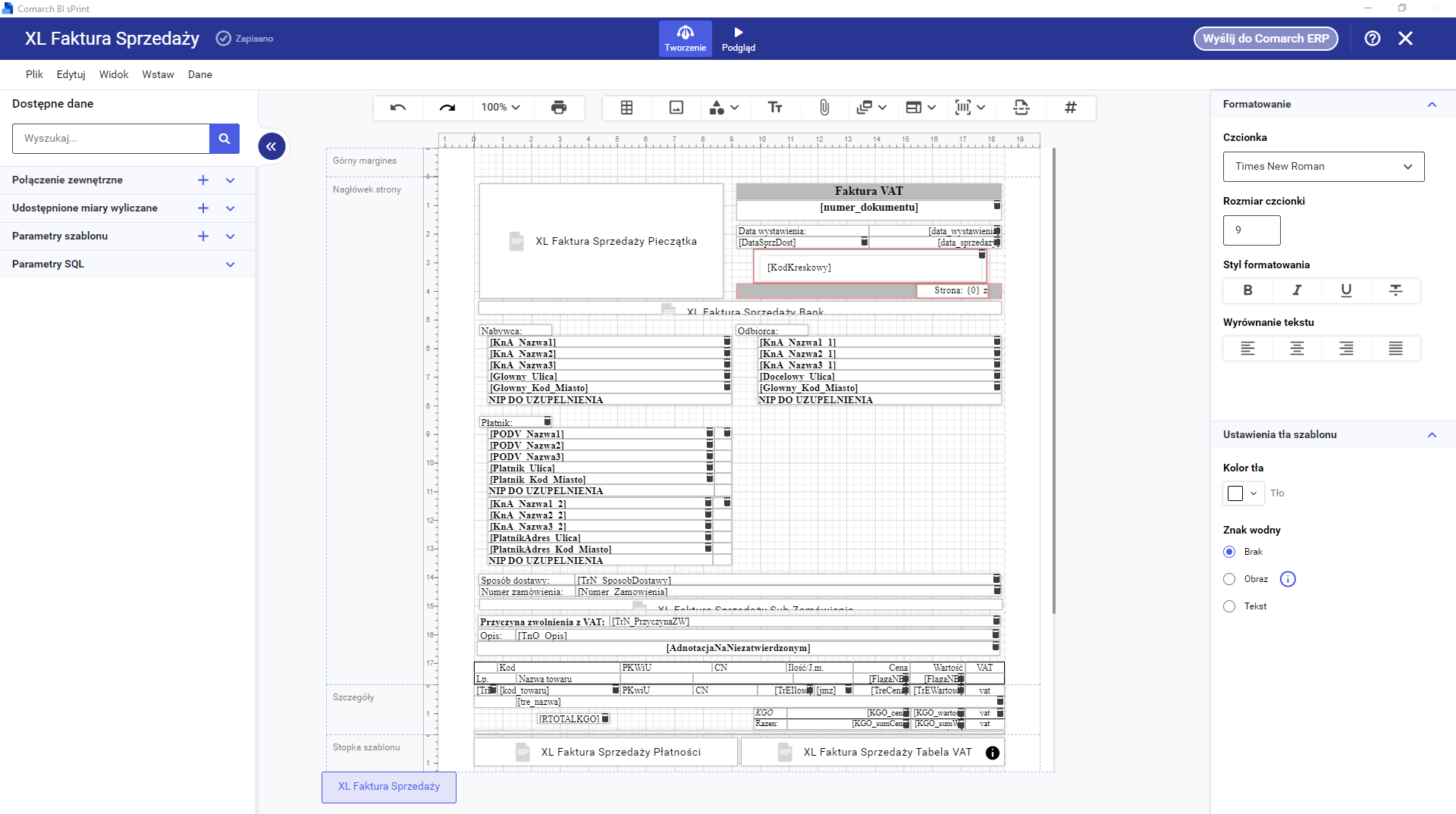1456x814 pixels.
Task: Toggle strikethrough formatting
Action: coord(1395,290)
